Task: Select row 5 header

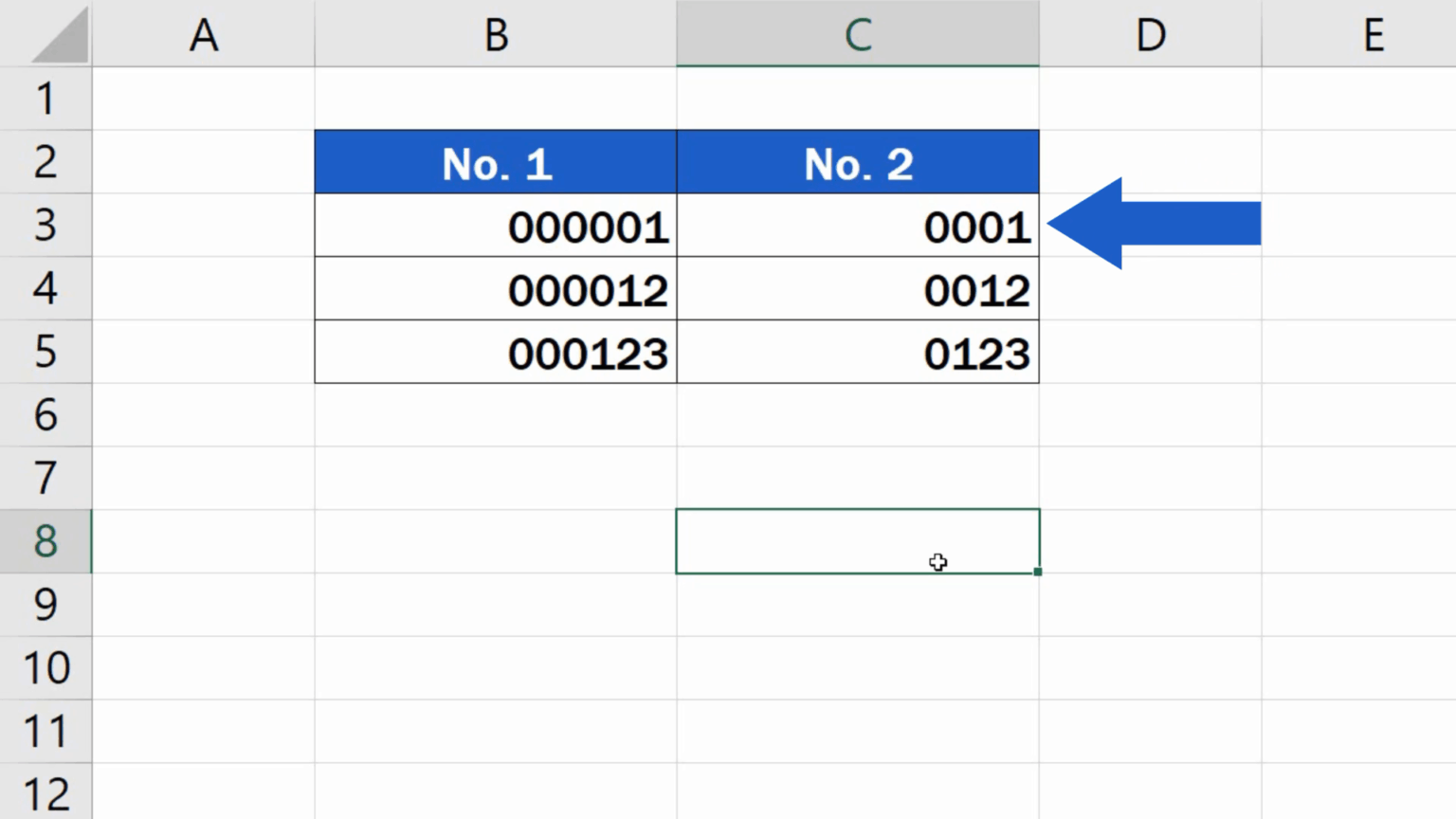Action: click(x=45, y=352)
